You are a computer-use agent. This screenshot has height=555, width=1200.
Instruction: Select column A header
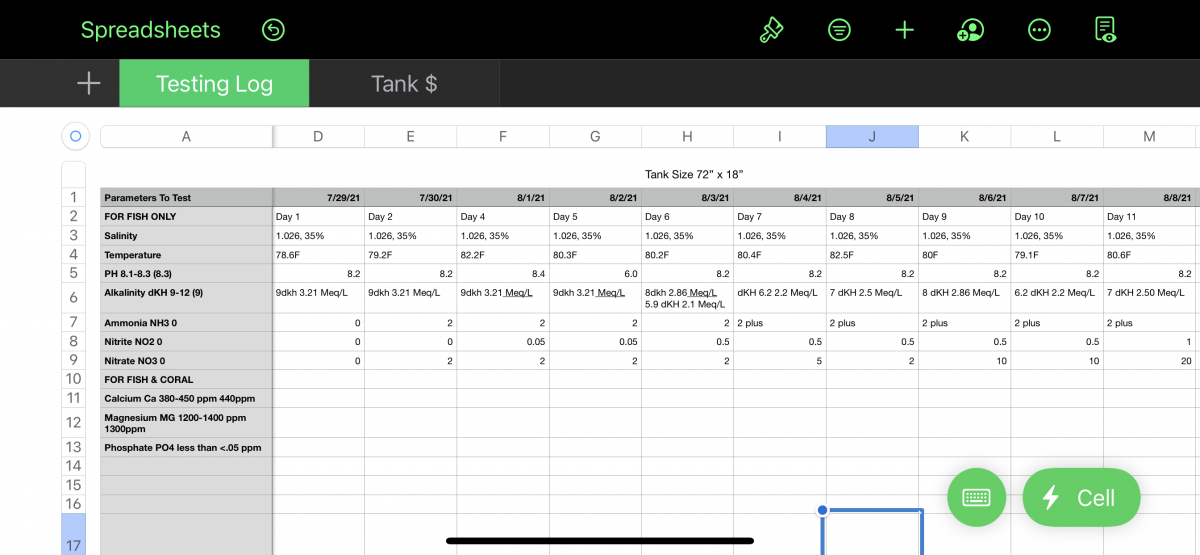(186, 137)
